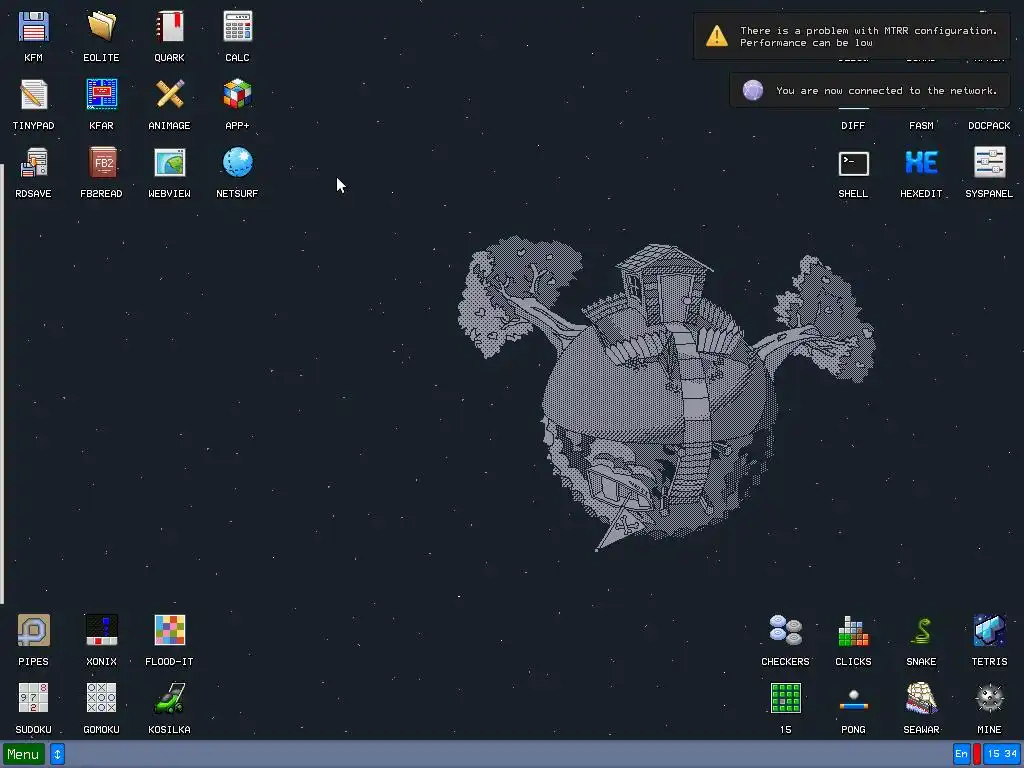Start the 15 puzzle game icon
The image size is (1024, 768).
coord(786,699)
